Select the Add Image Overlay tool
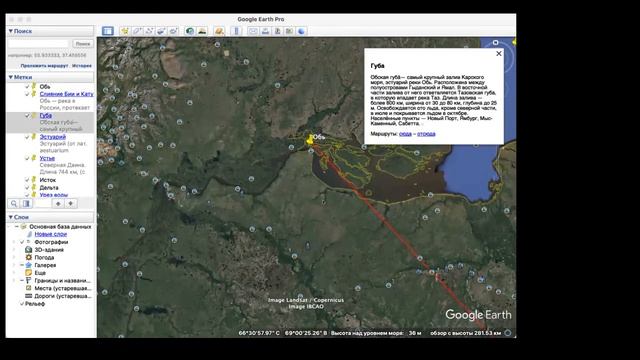This screenshot has height=360, width=640. click(162, 31)
